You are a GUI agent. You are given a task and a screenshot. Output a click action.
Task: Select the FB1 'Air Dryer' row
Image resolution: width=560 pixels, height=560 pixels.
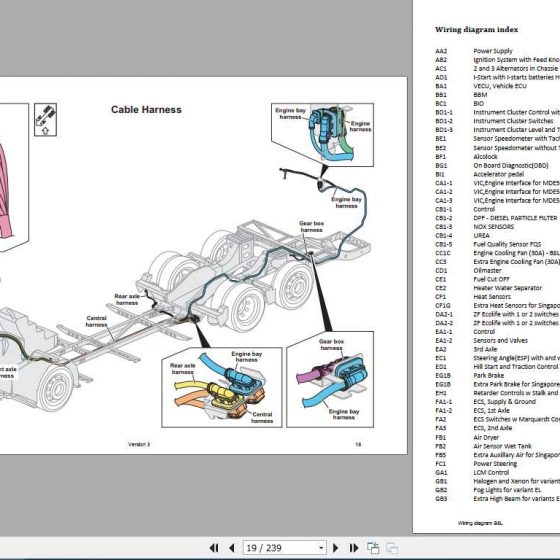[x=467, y=438]
